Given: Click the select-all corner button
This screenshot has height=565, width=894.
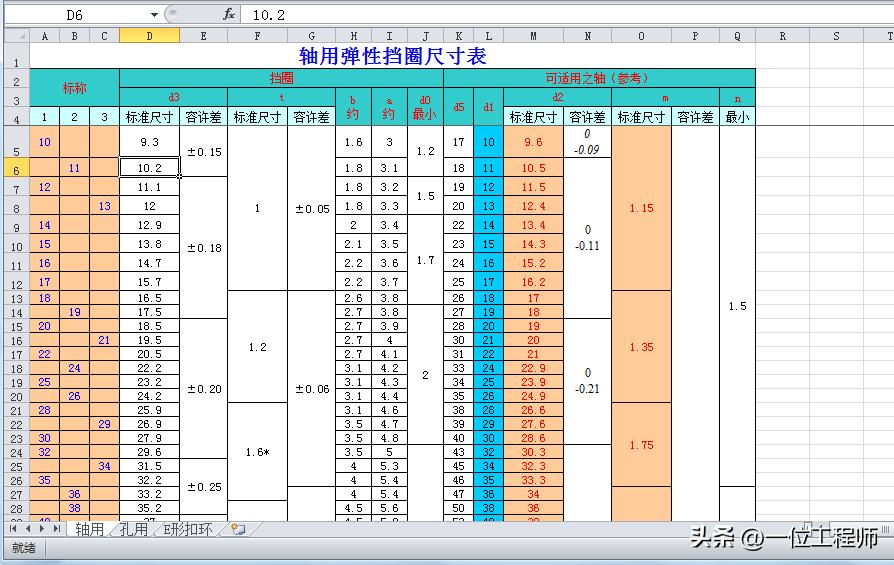Looking at the screenshot, I should tap(17, 36).
